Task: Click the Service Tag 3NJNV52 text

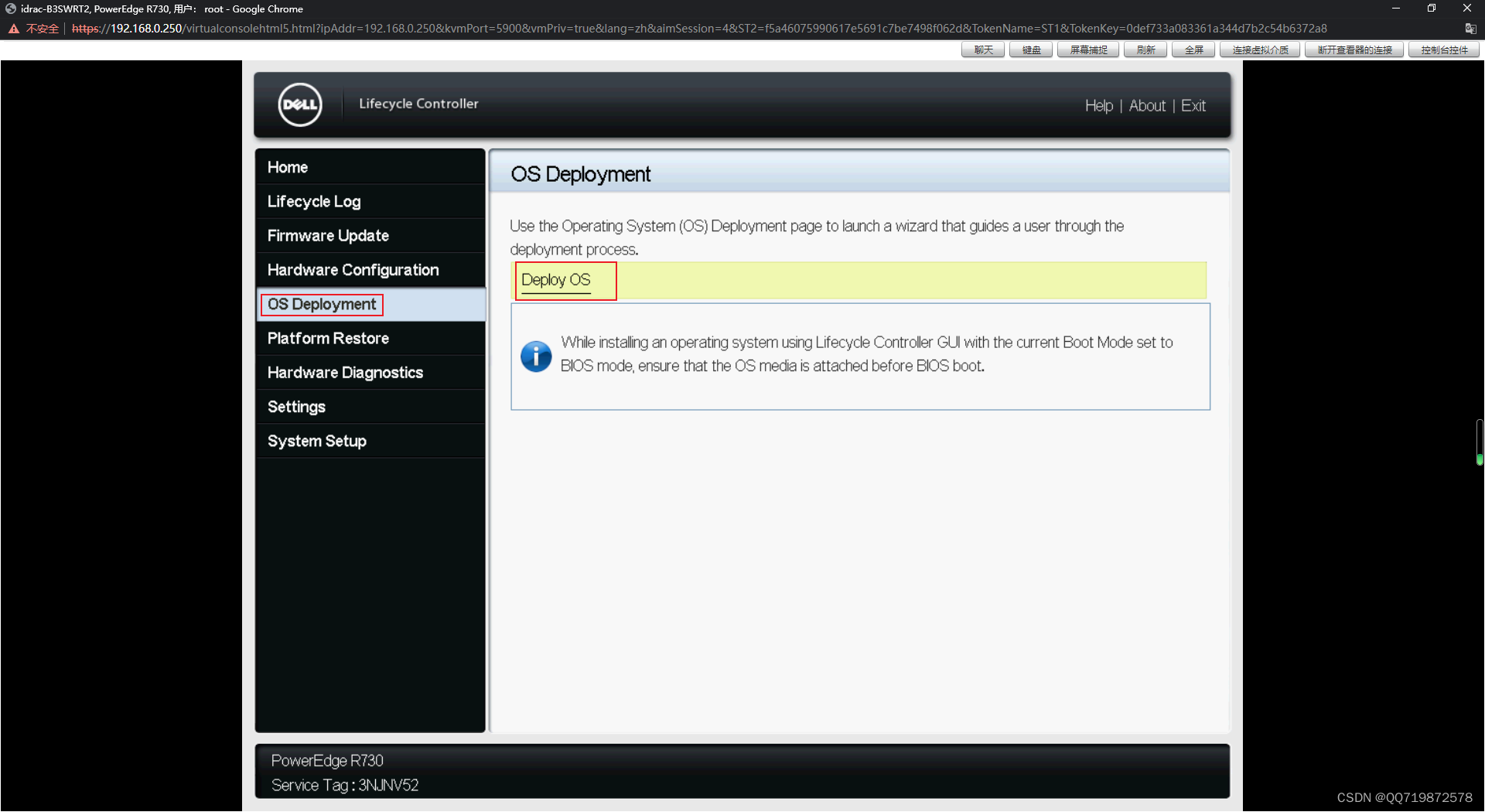Action: [345, 785]
